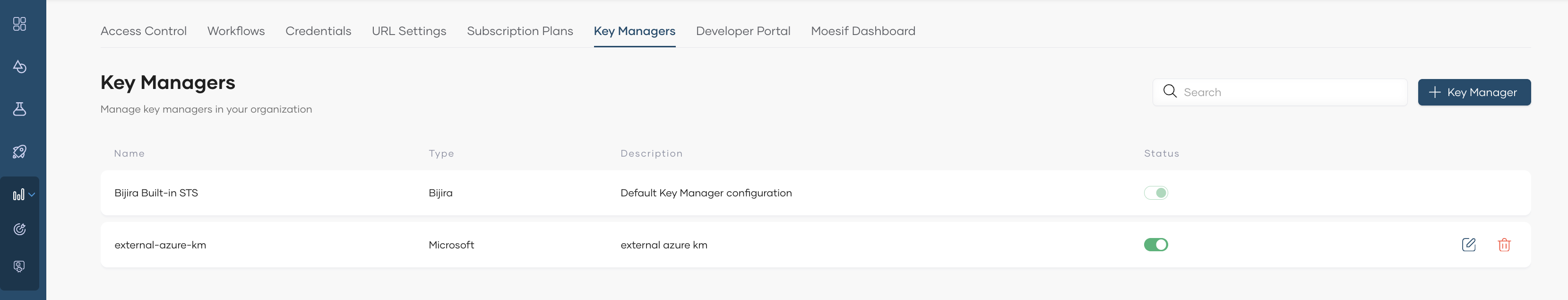Click the settings icon at sidebar bottom
Viewport: 1568px width, 300px height.
(x=19, y=266)
